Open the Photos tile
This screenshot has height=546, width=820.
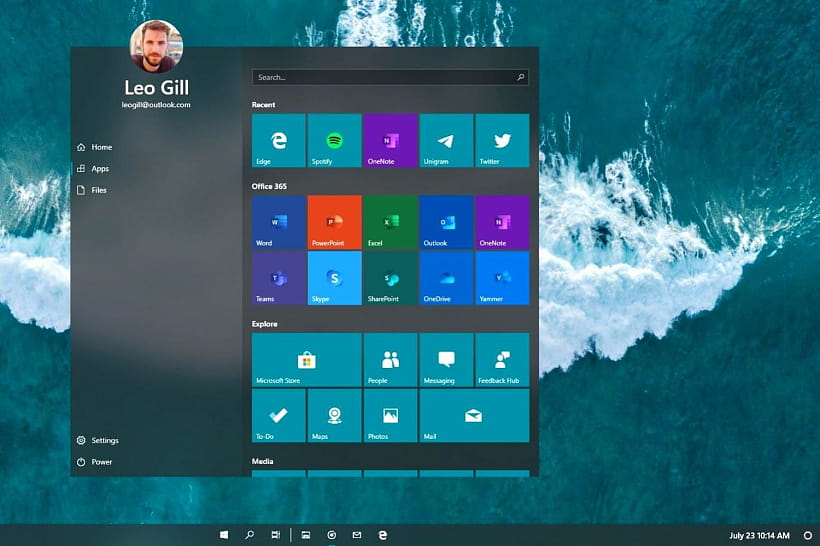point(391,416)
